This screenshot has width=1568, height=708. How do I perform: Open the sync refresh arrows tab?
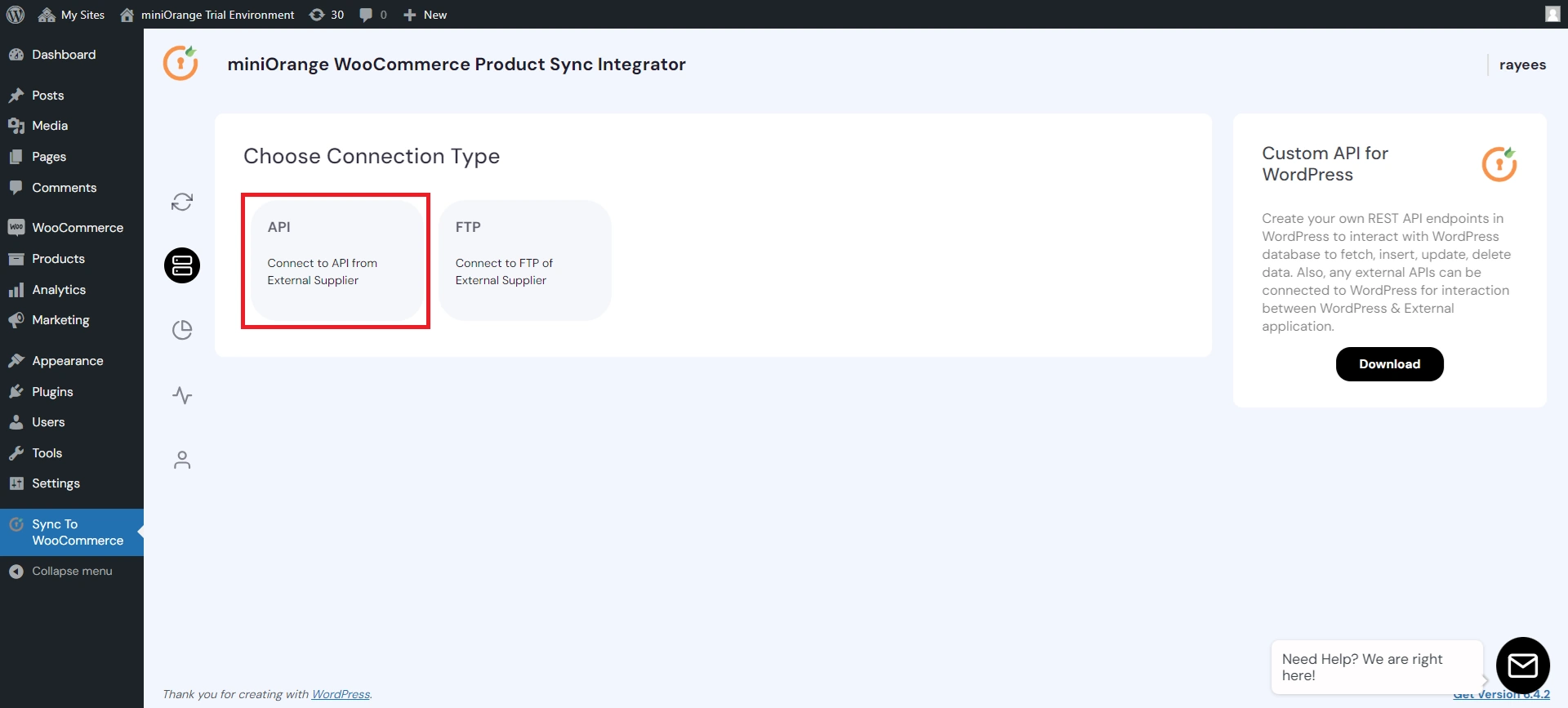click(x=182, y=202)
